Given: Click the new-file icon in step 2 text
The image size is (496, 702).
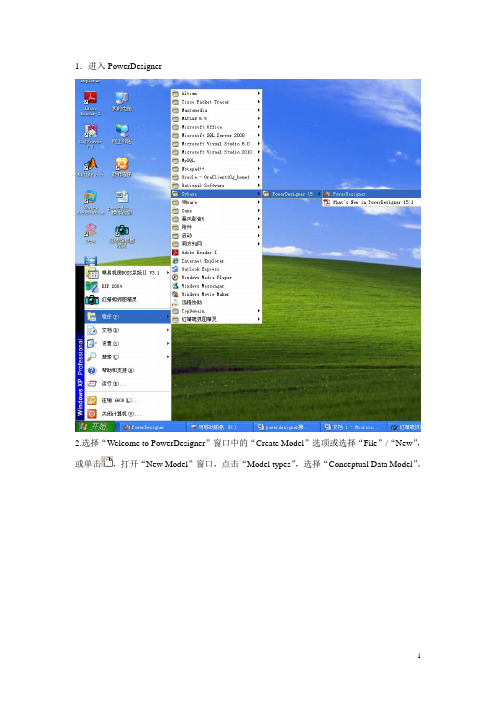Looking at the screenshot, I should 107,462.
